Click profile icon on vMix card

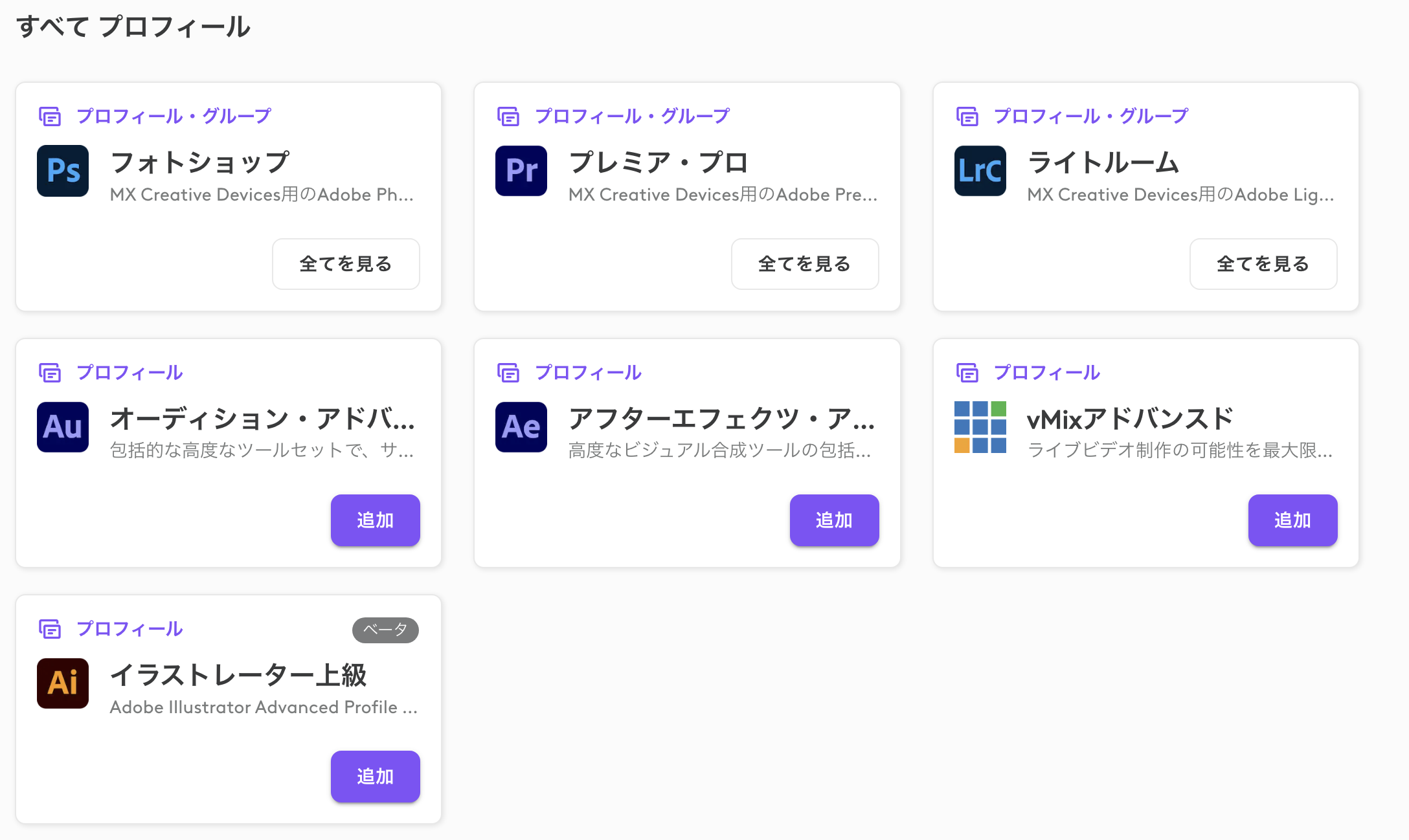[x=967, y=373]
